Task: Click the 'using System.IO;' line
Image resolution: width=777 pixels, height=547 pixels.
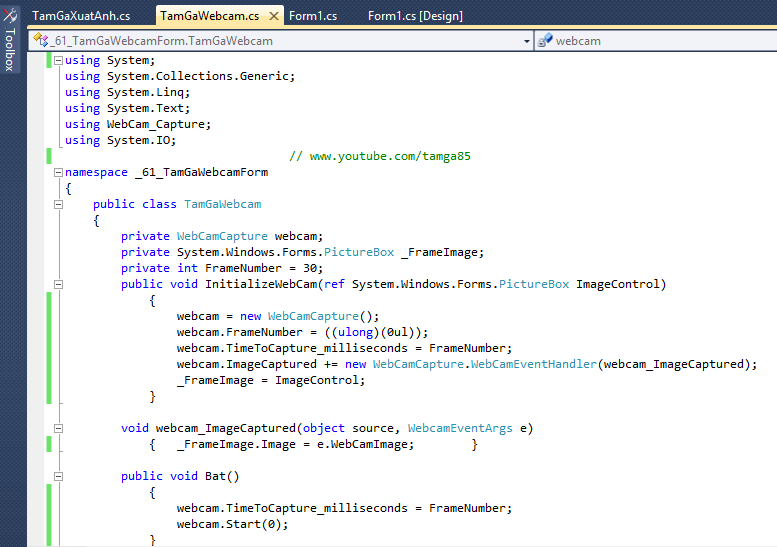Action: click(120, 140)
